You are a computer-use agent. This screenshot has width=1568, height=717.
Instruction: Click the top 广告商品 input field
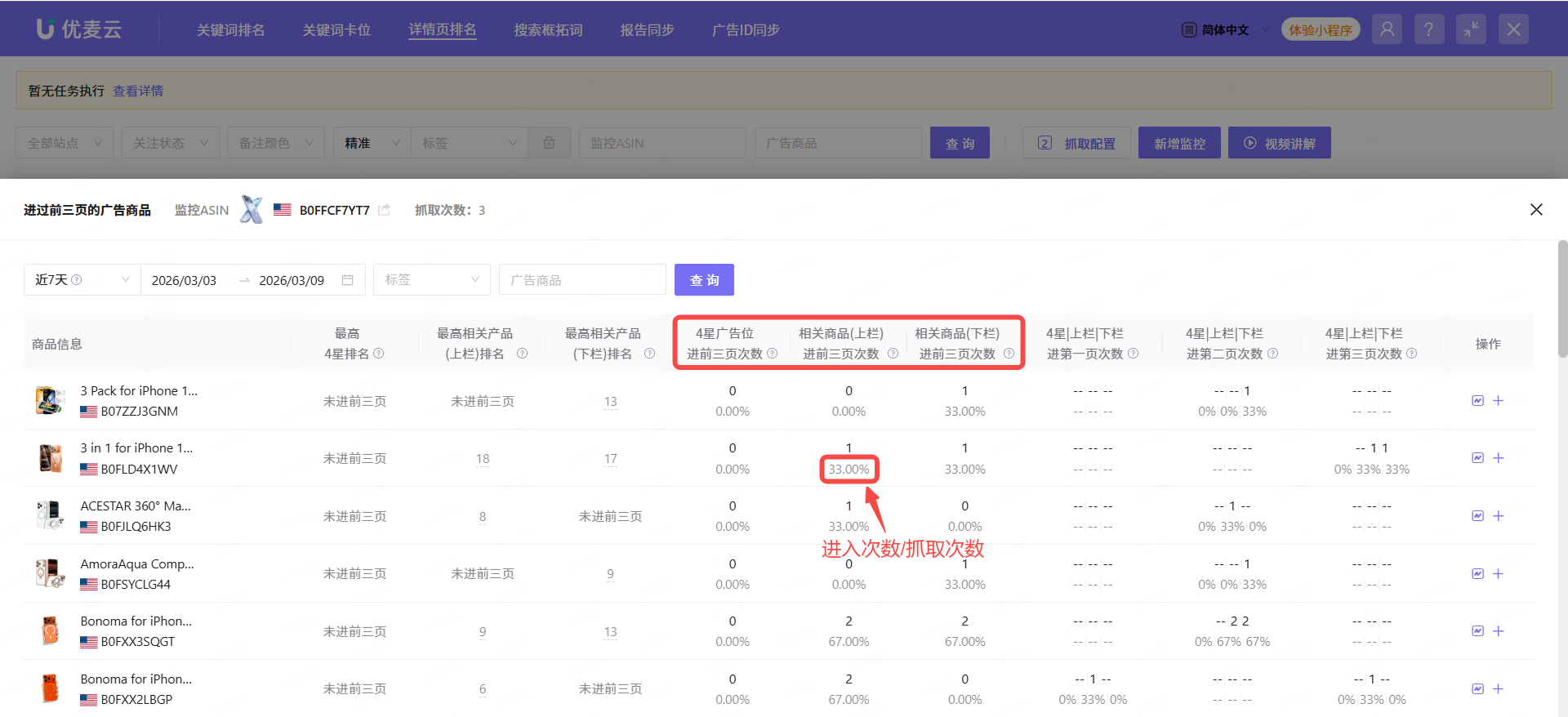click(838, 143)
